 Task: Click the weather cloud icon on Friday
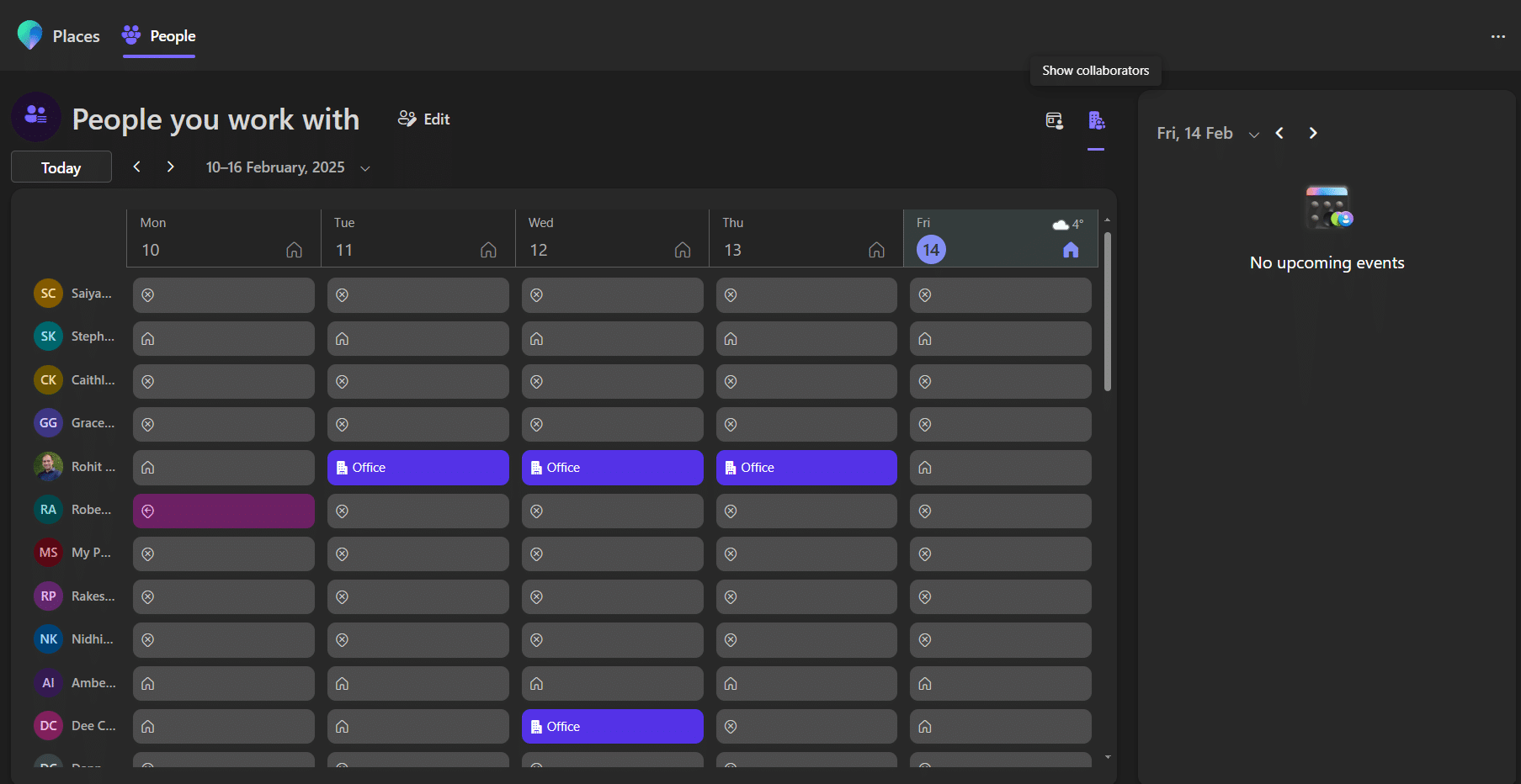[x=1059, y=224]
